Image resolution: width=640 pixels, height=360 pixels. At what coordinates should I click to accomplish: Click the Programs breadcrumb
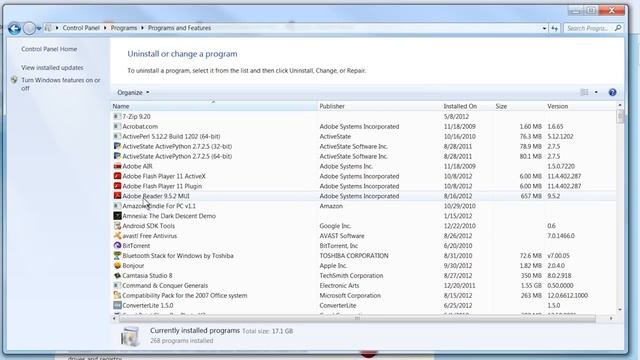tap(124, 28)
